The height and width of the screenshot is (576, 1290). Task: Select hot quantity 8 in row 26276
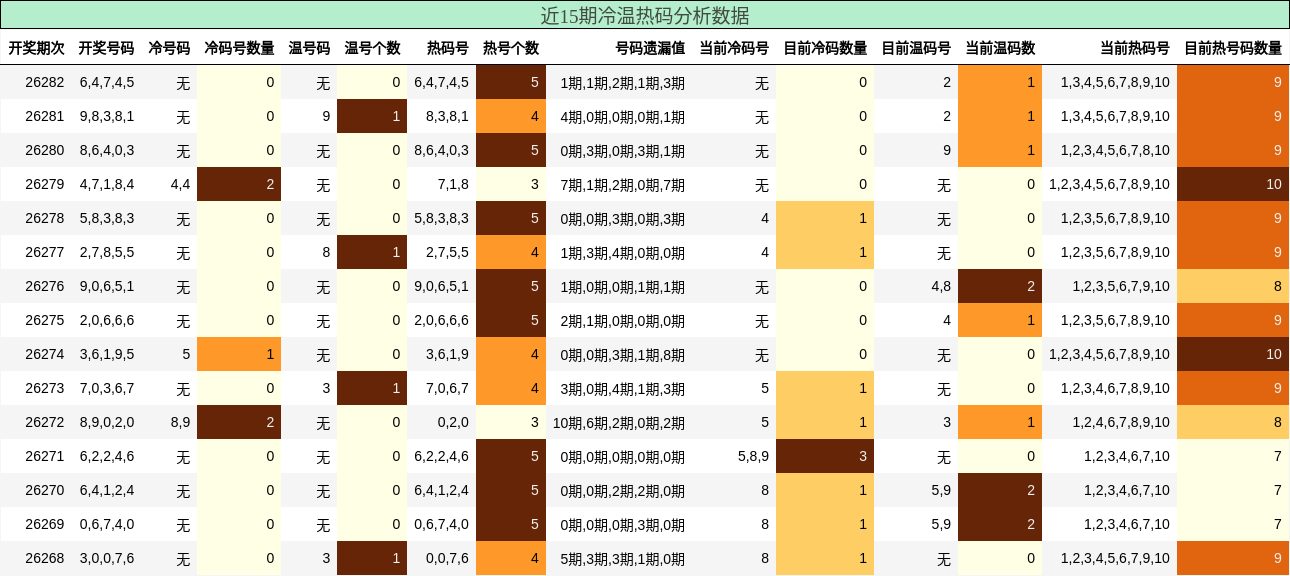pos(1233,286)
